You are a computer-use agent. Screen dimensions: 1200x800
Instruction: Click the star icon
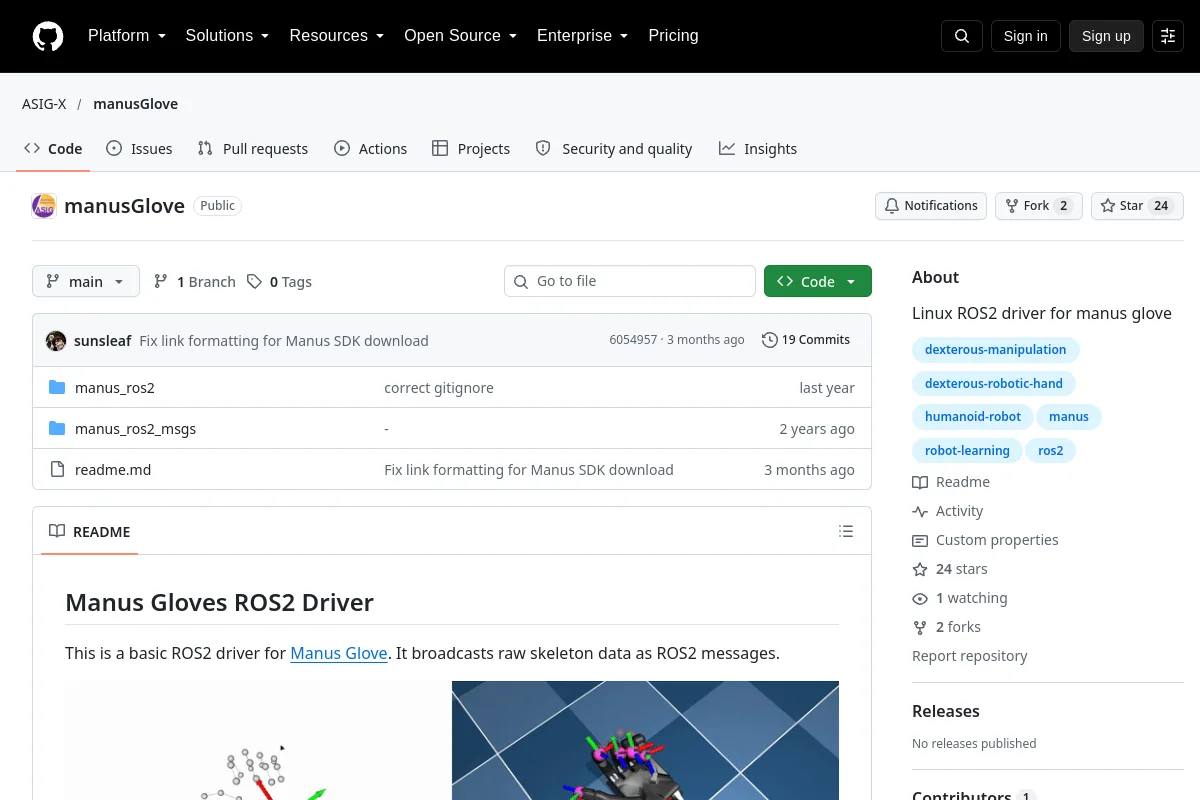pos(1108,206)
